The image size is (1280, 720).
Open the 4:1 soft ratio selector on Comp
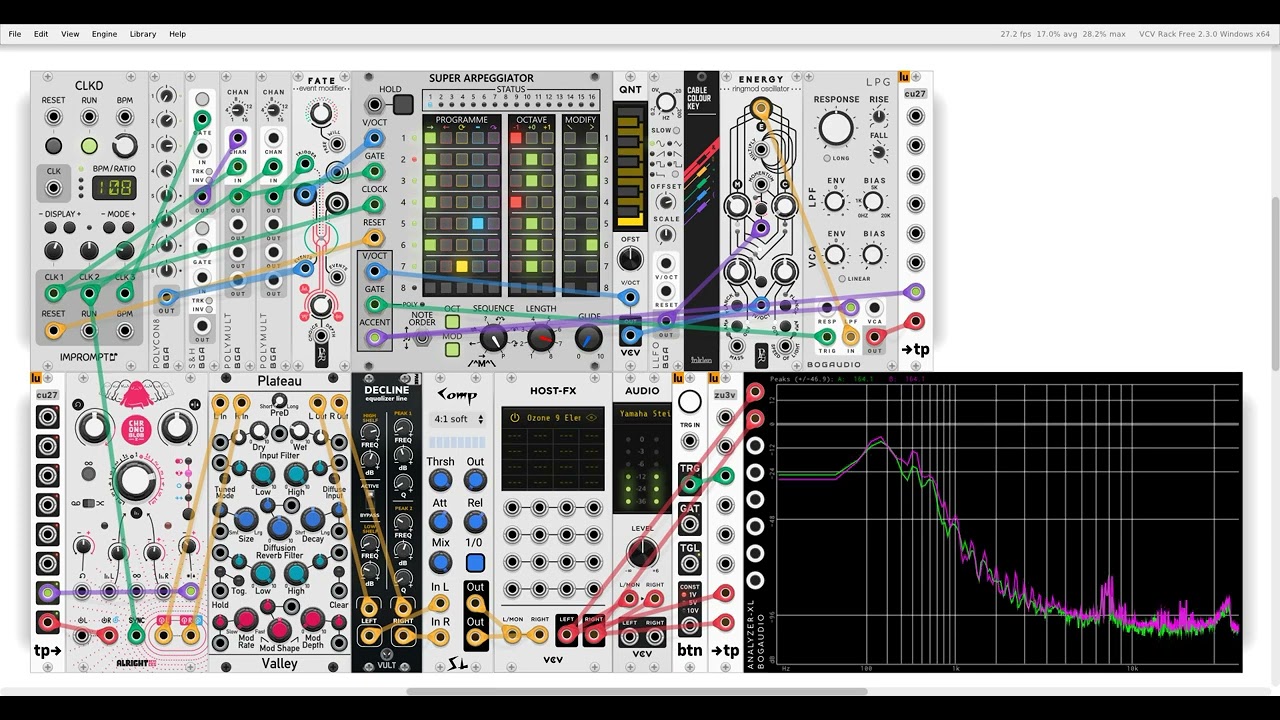(x=458, y=419)
